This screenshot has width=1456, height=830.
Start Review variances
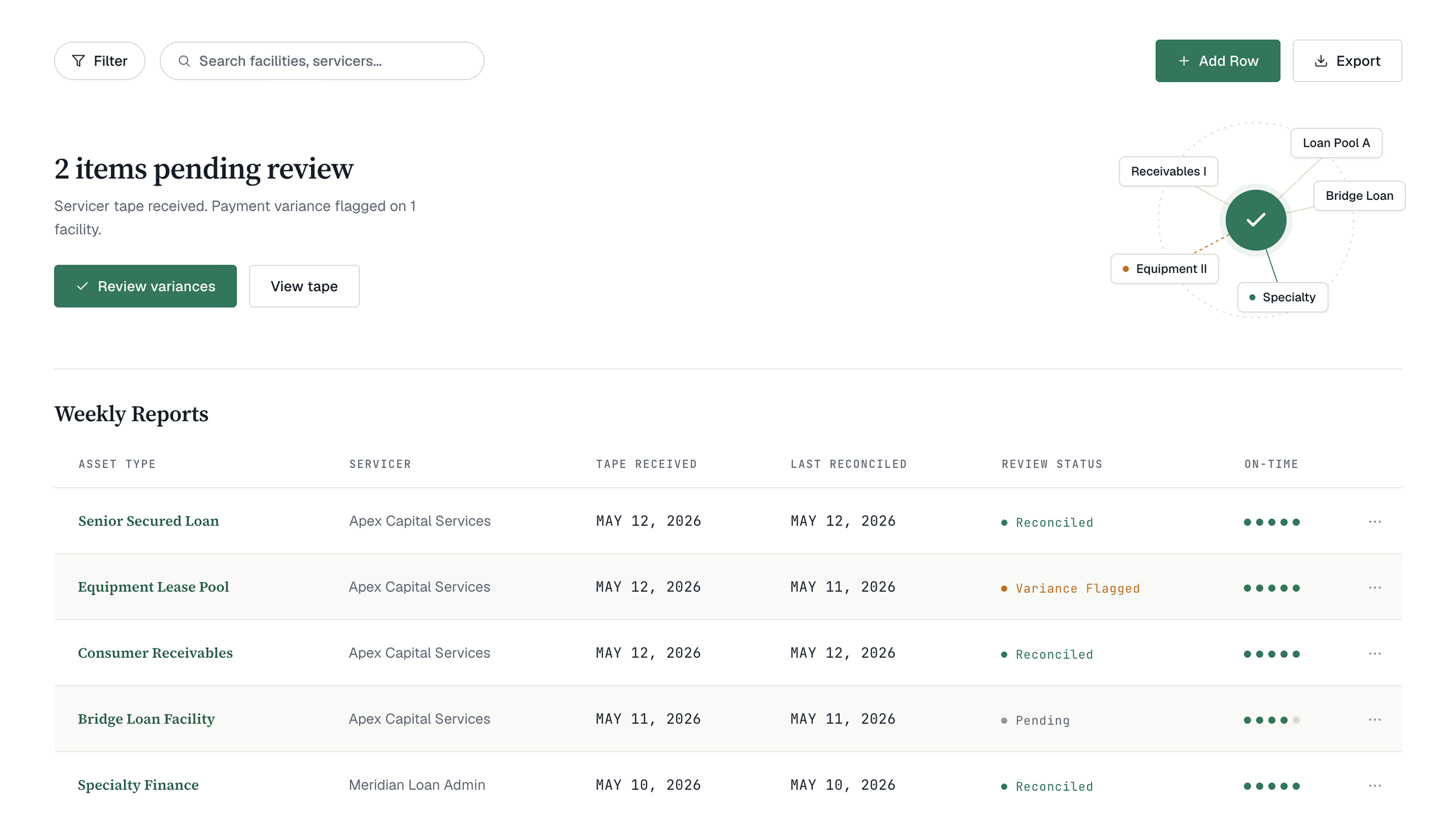[145, 286]
